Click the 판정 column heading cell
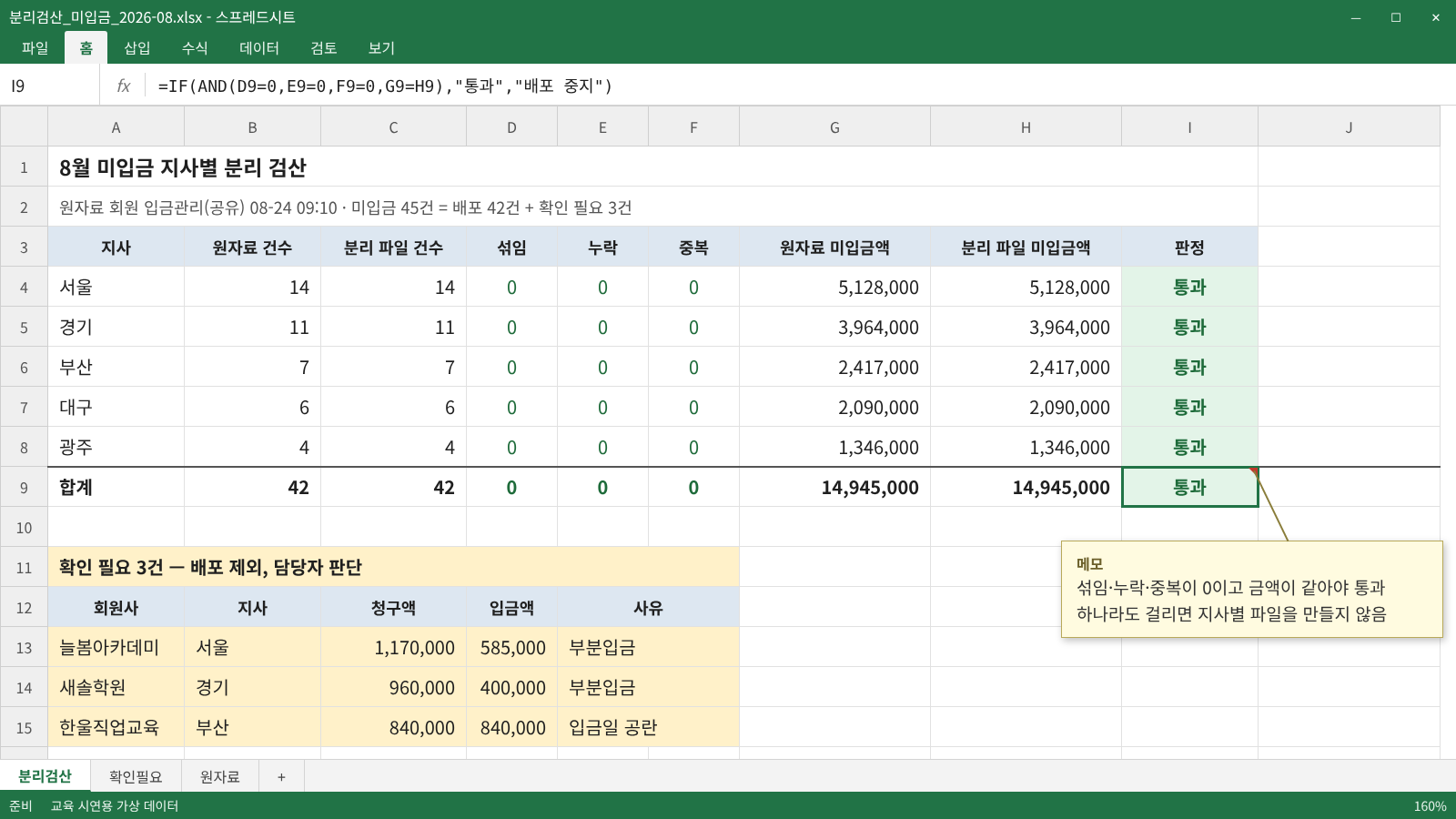The height and width of the screenshot is (819, 1456). coord(1189,247)
